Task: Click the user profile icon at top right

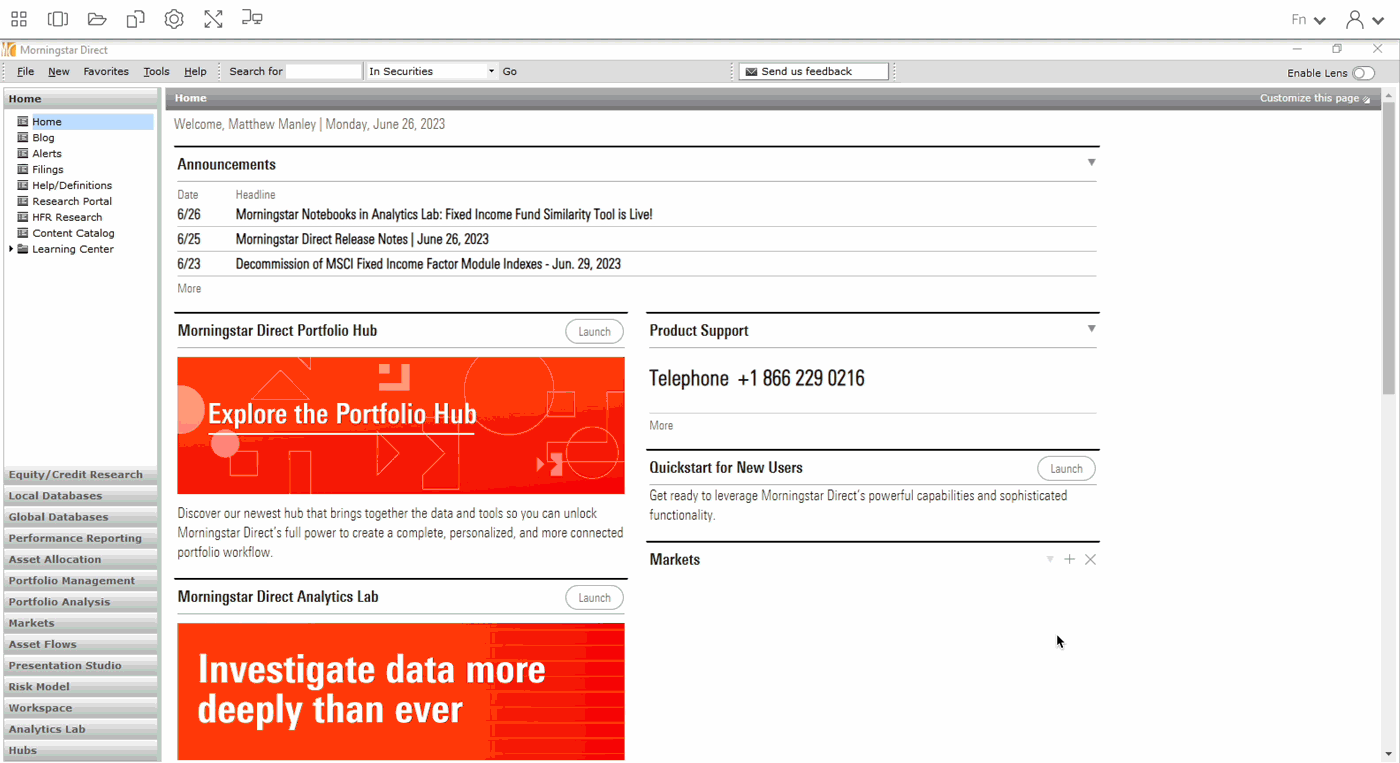Action: click(x=1355, y=20)
